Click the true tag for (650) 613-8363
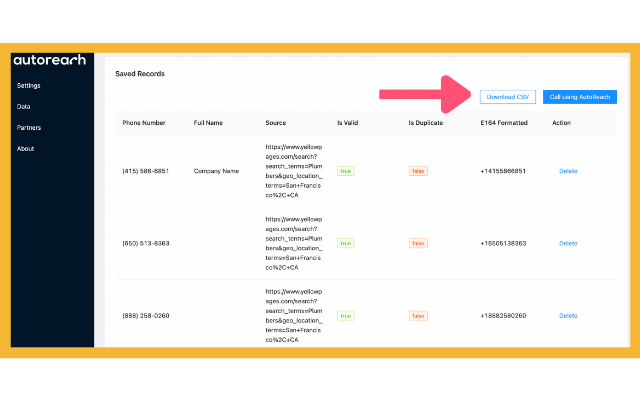640x400 pixels. pos(346,243)
